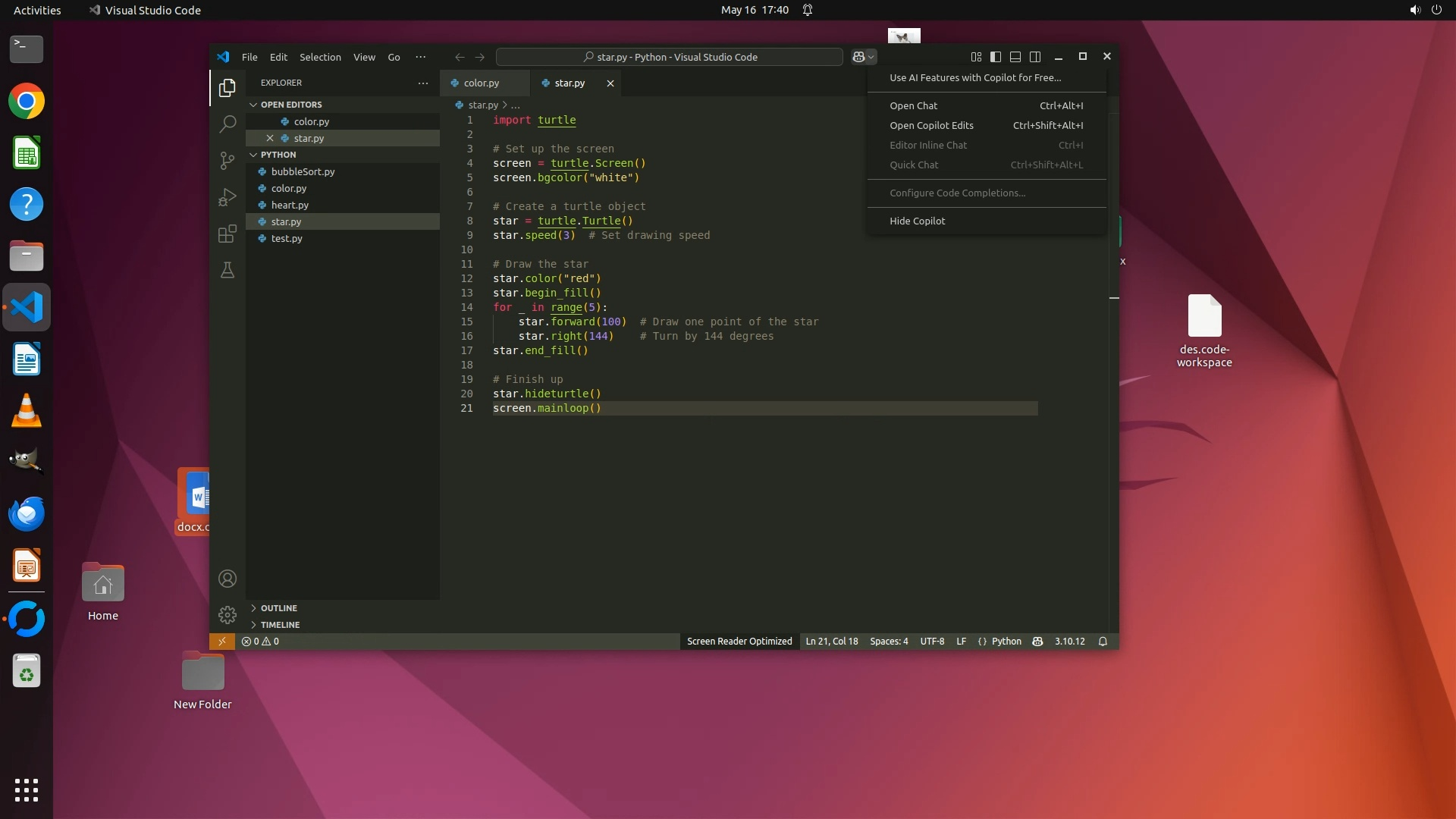1456x819 pixels.
Task: Expand the Outline section
Action: (278, 608)
